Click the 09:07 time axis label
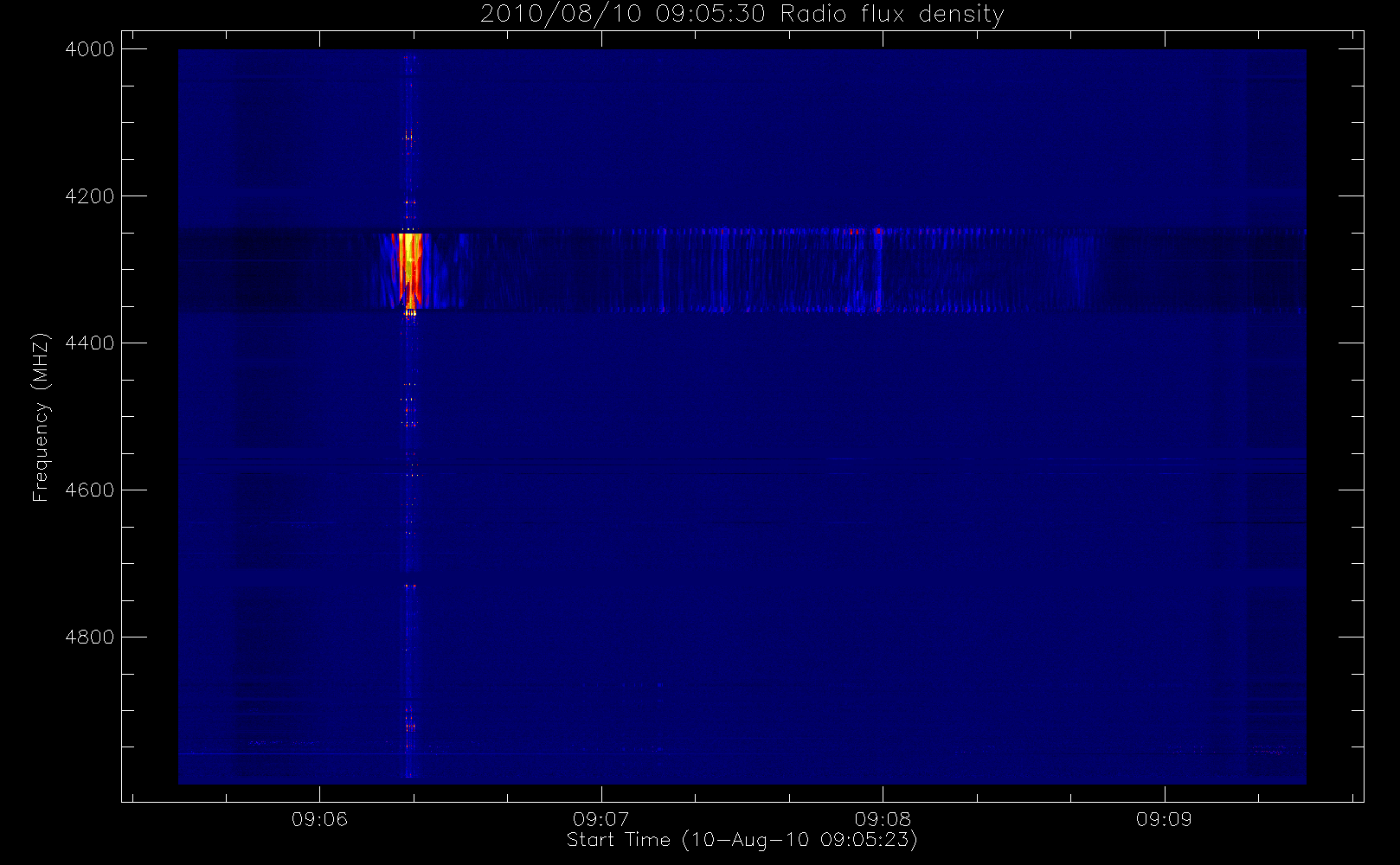 tap(600, 819)
